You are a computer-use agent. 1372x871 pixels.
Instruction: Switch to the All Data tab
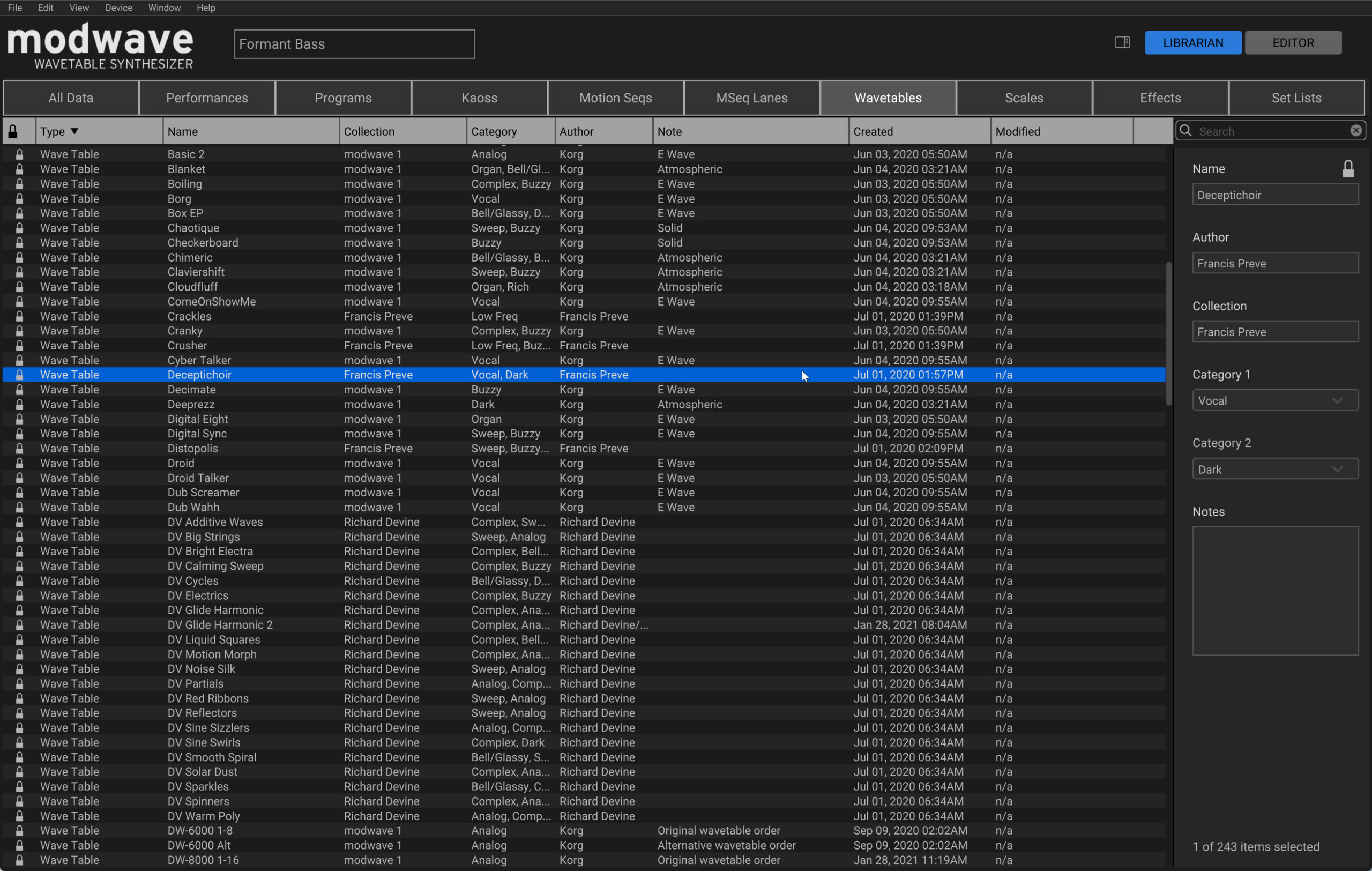(x=71, y=98)
